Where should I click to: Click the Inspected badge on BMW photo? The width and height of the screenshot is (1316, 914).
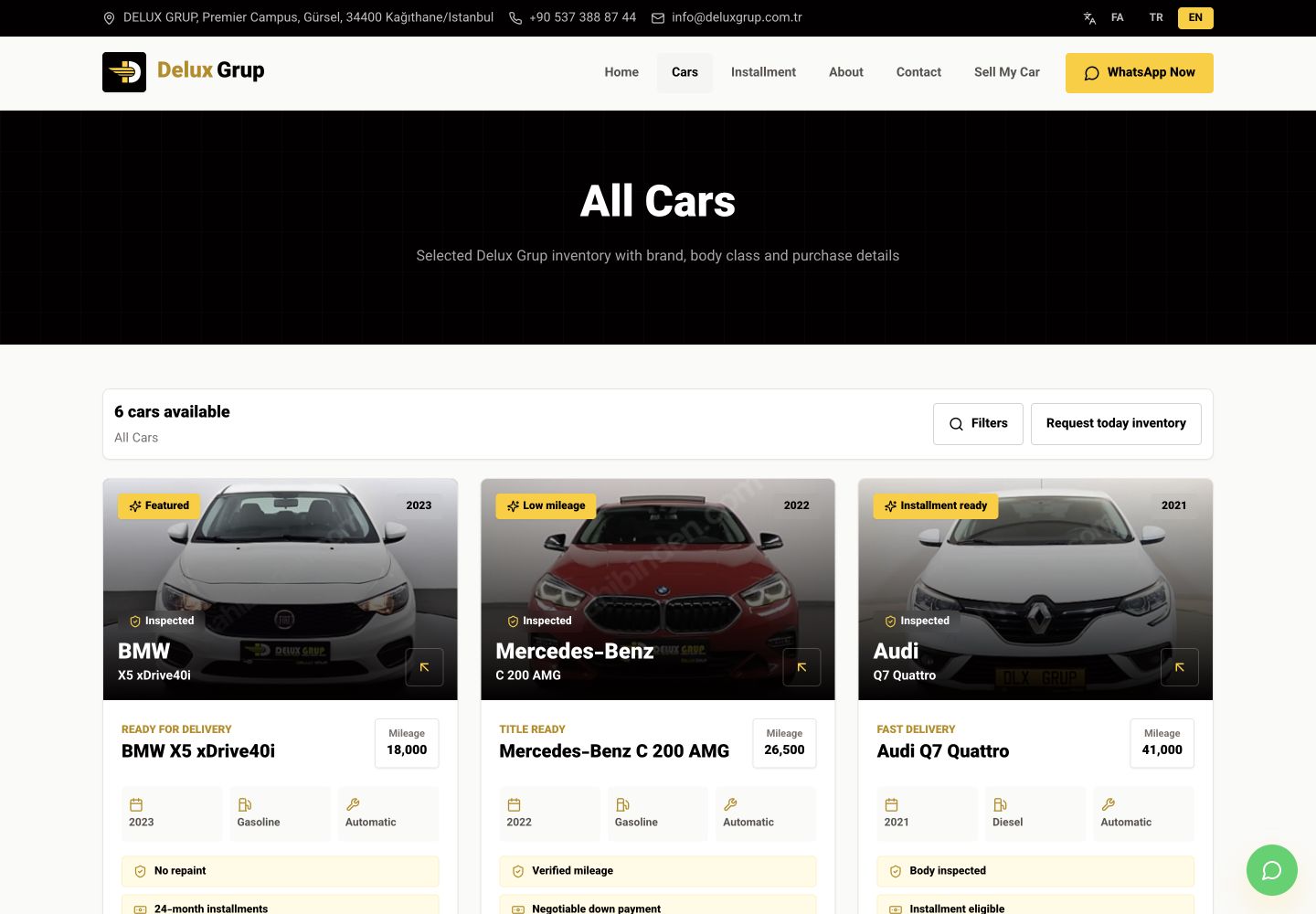tap(162, 622)
